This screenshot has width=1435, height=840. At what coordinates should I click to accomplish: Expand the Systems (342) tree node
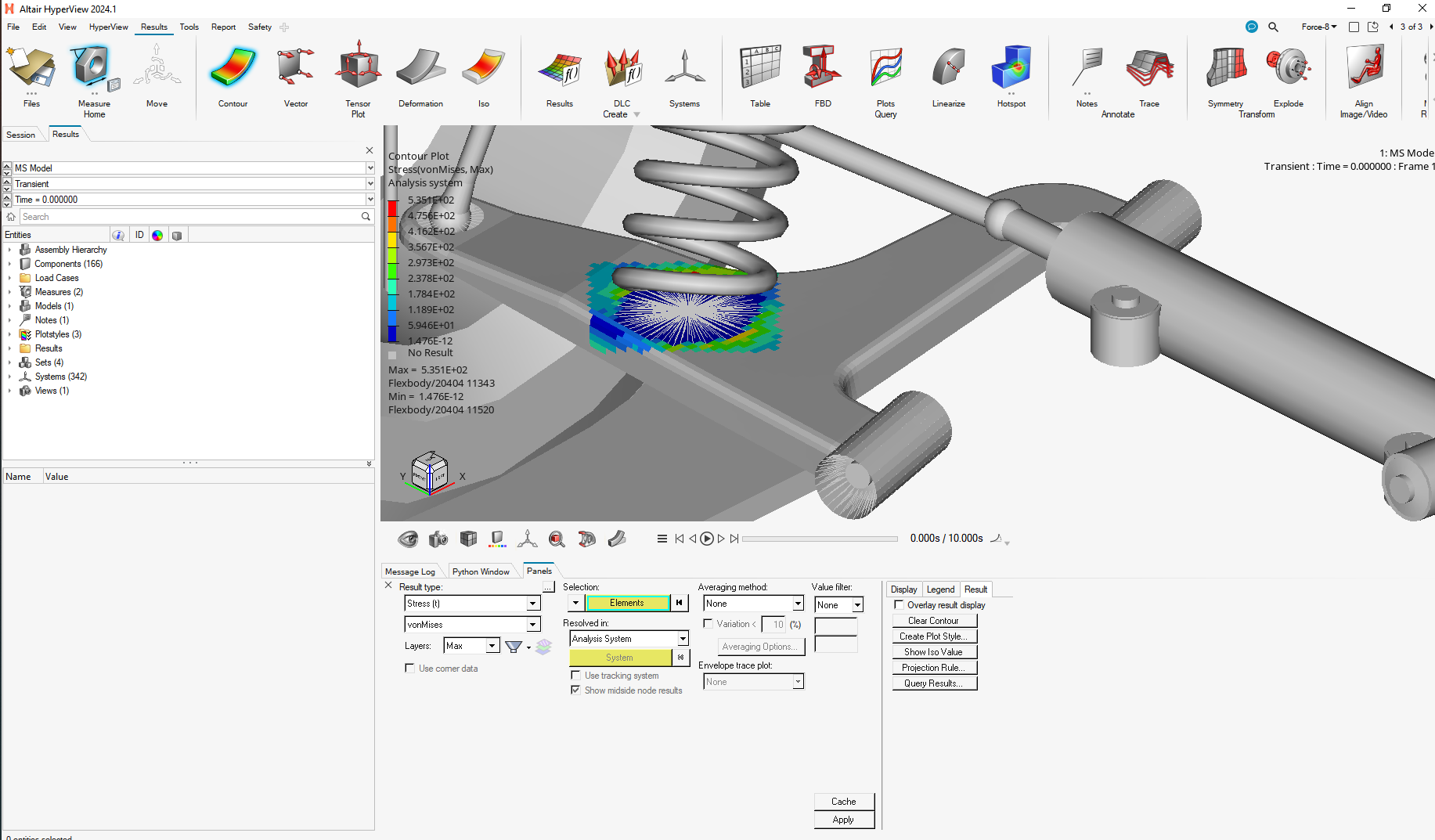pos(9,377)
